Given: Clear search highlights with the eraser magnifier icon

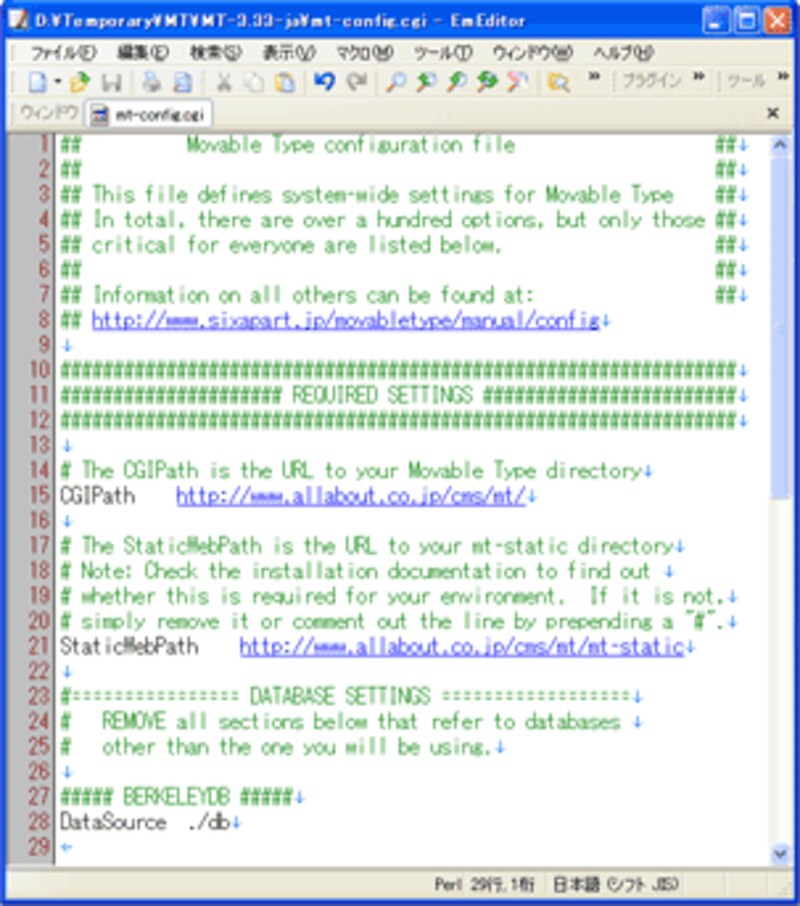Looking at the screenshot, I should (x=518, y=82).
